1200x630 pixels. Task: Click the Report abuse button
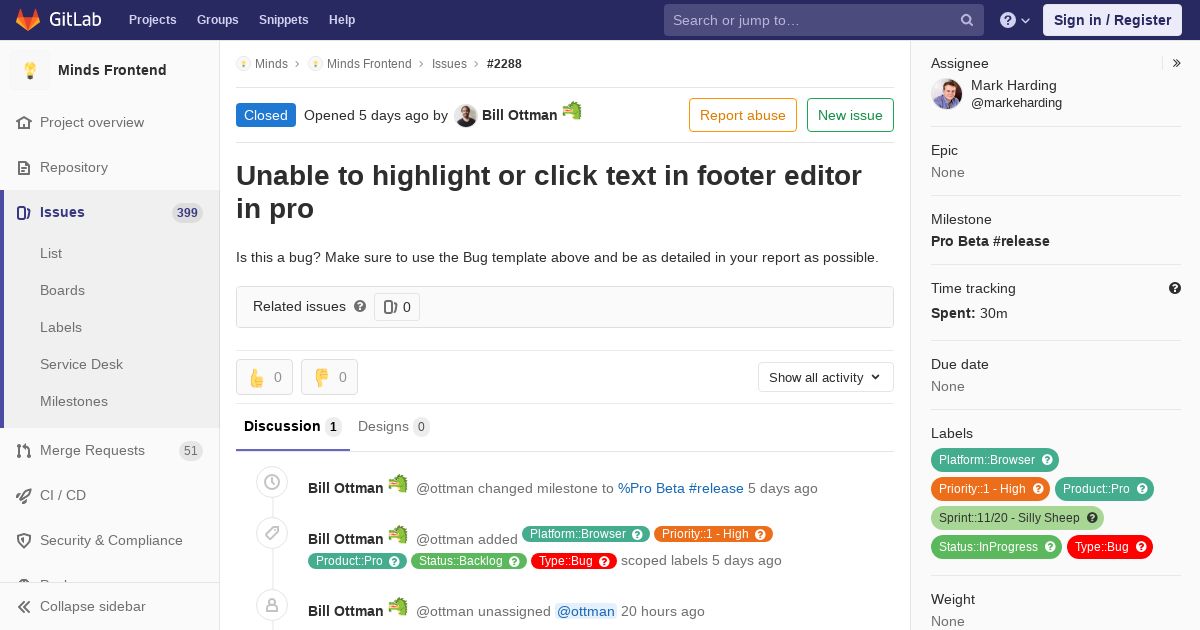[743, 115]
